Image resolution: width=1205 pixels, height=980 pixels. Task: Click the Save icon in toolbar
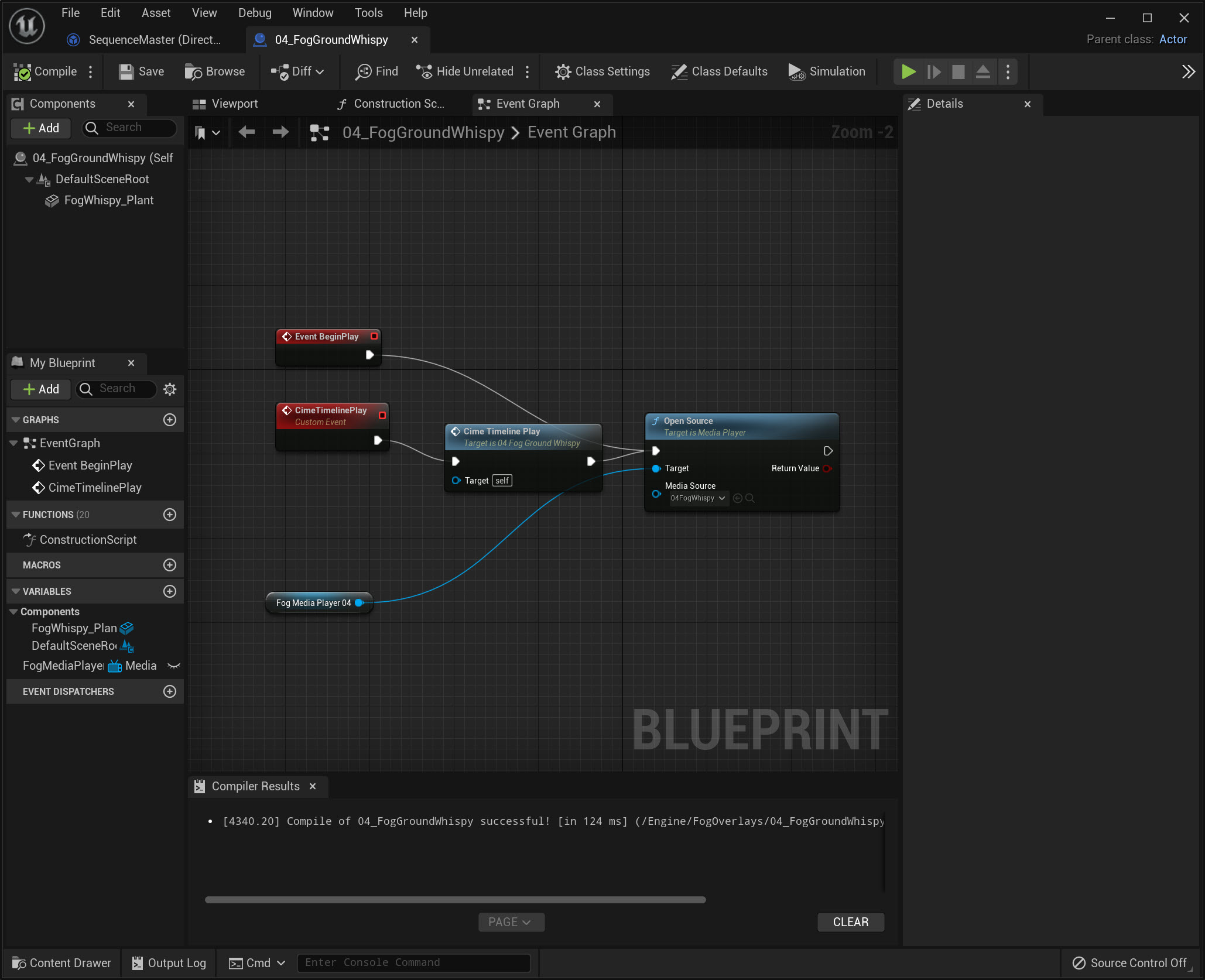(126, 71)
